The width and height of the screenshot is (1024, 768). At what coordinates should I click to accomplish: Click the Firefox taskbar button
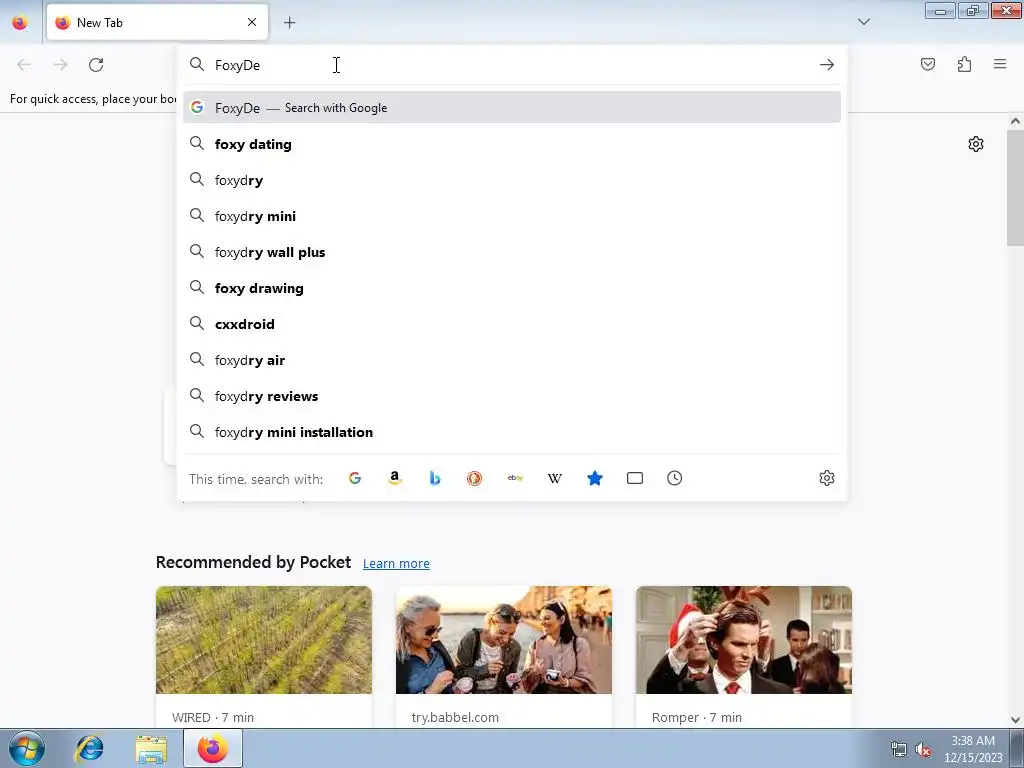[213, 748]
